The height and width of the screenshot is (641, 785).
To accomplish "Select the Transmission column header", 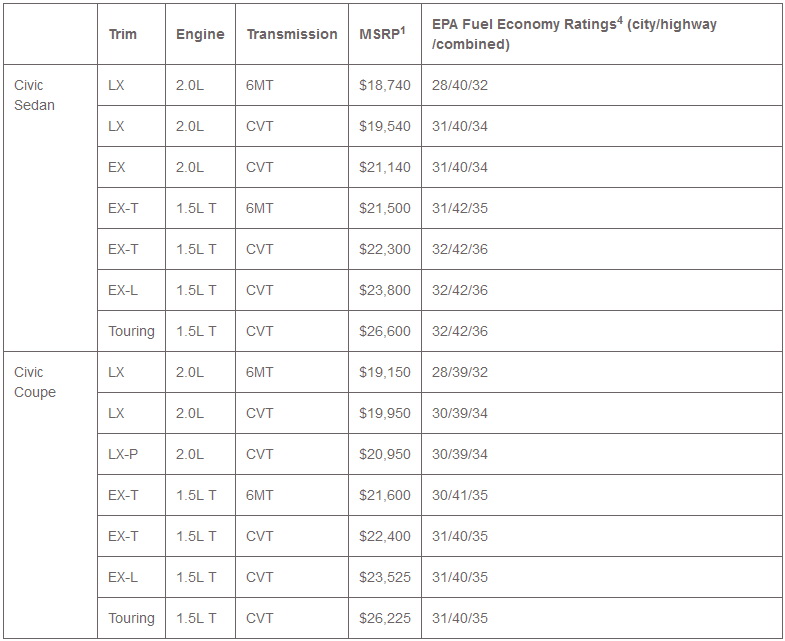I will tap(292, 34).
